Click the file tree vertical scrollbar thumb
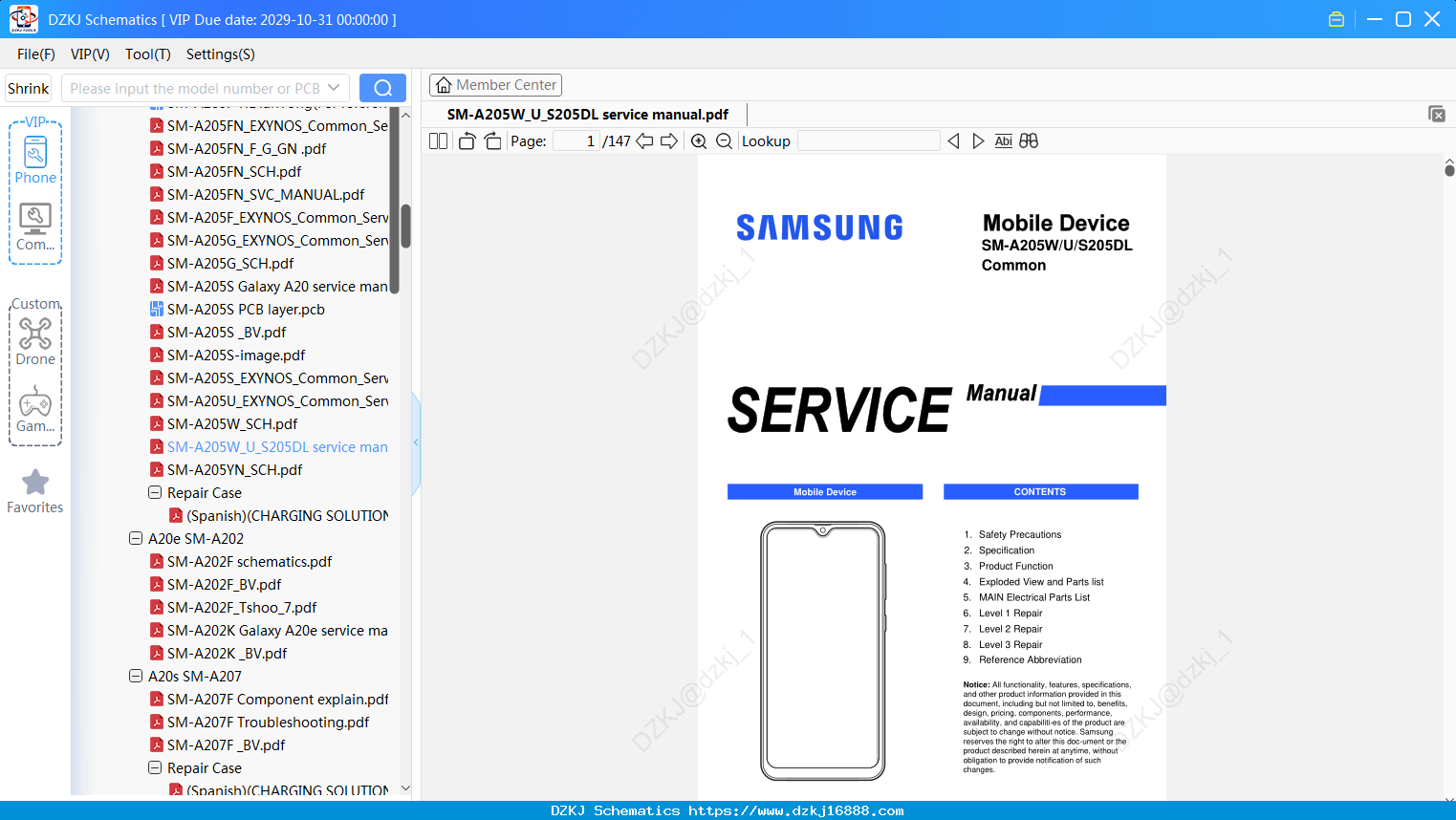This screenshot has height=820, width=1456. (405, 227)
